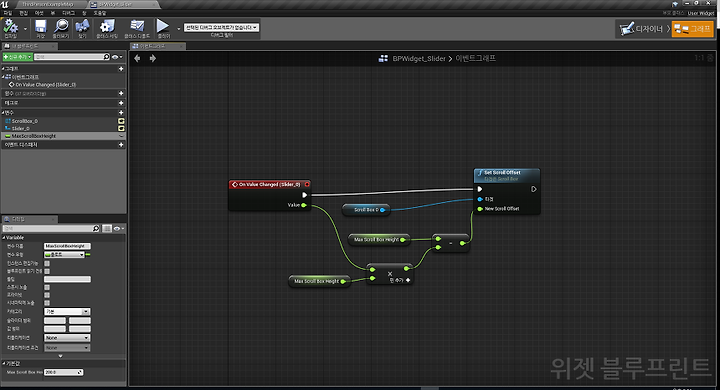Navigate forward arrow in graph

(x=152, y=58)
